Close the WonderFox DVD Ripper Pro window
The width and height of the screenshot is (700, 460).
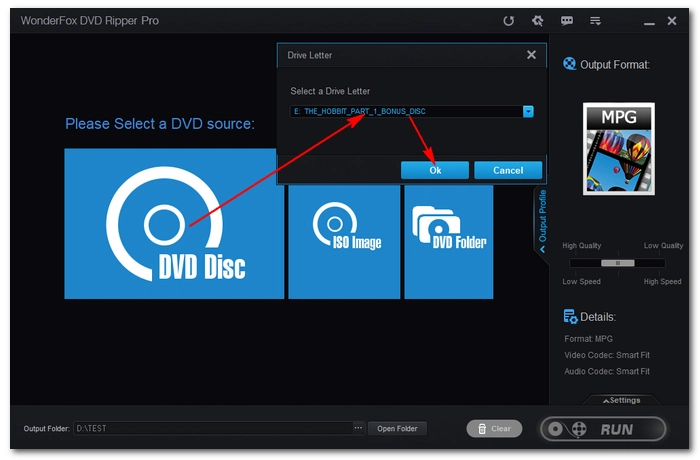[x=672, y=21]
